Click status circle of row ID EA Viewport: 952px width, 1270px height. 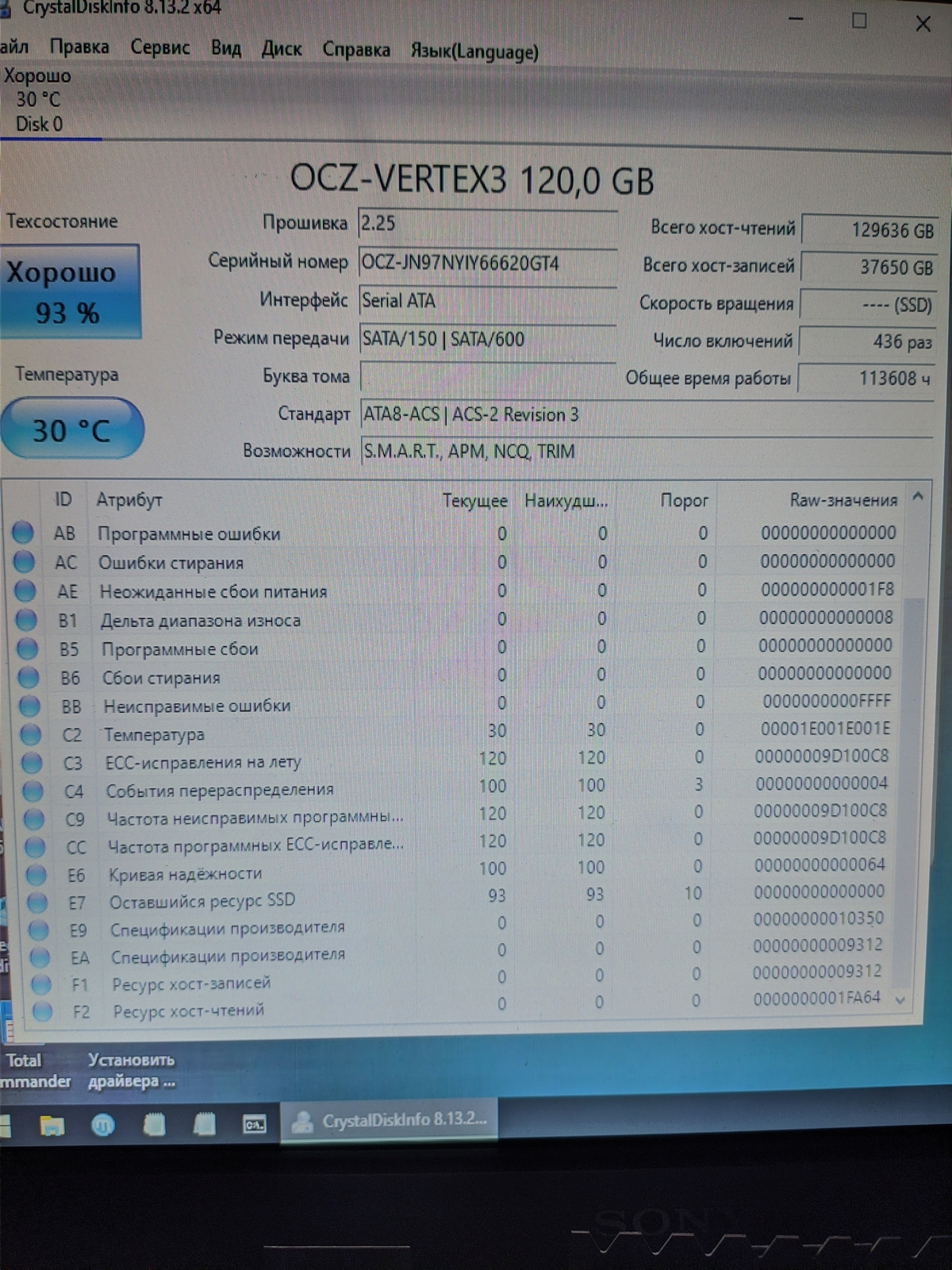tap(40, 957)
